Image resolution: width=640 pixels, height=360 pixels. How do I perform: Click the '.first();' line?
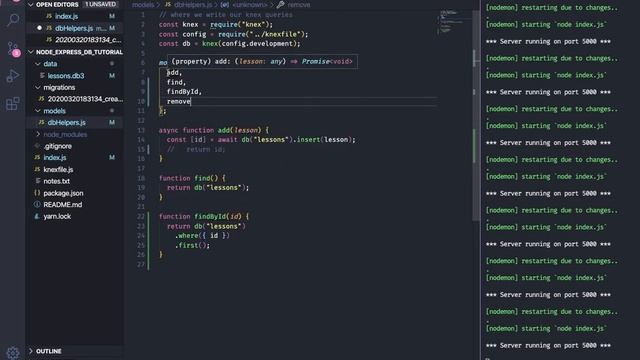(192, 245)
